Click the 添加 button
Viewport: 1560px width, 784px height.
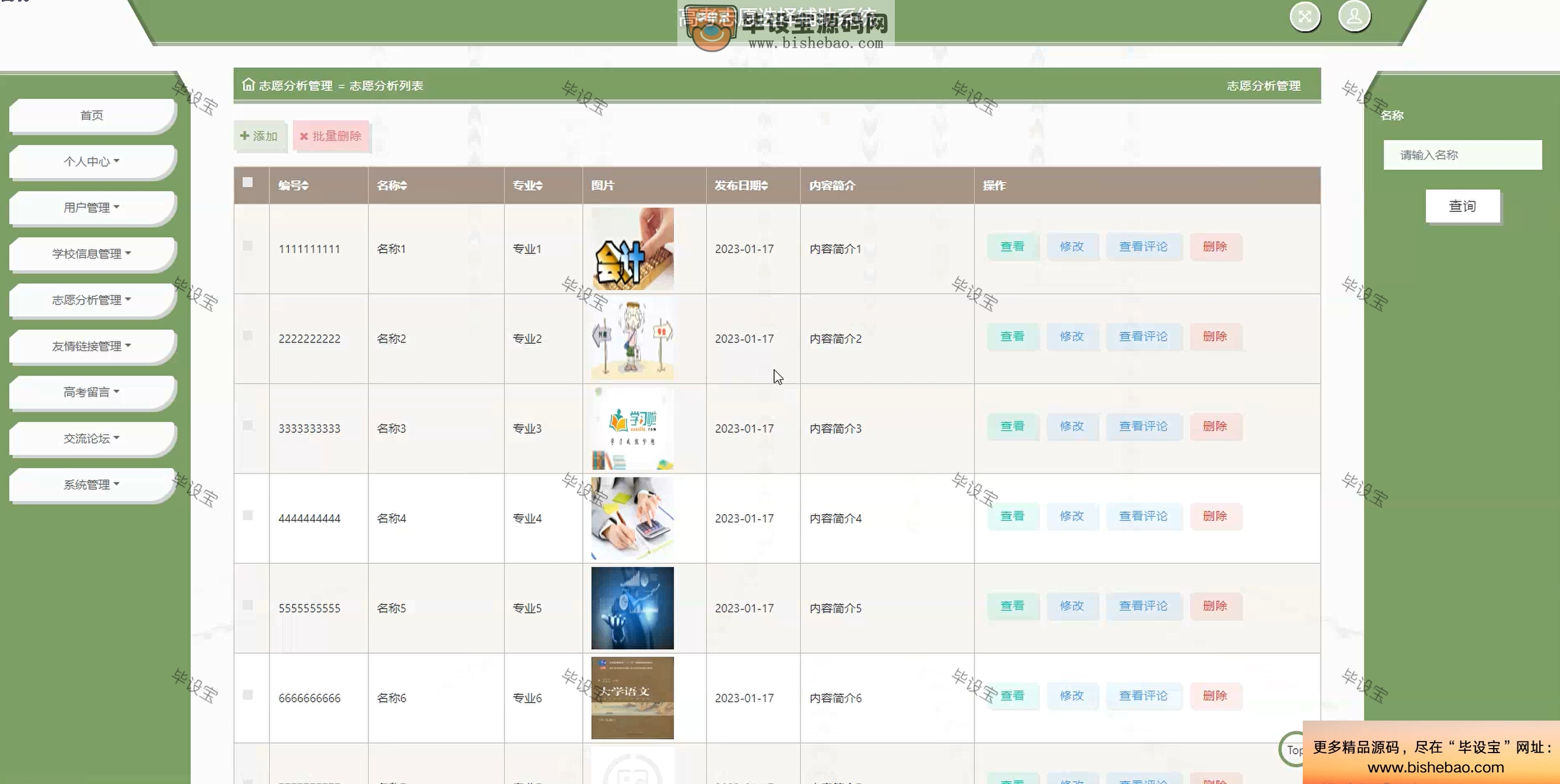(x=260, y=136)
